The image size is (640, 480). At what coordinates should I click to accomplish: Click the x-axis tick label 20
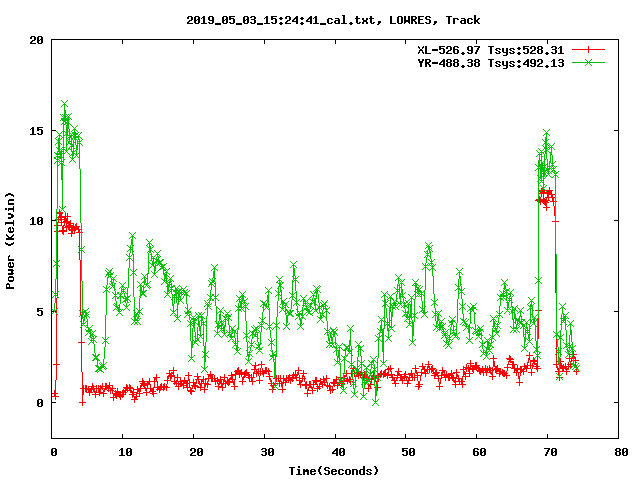196,452
